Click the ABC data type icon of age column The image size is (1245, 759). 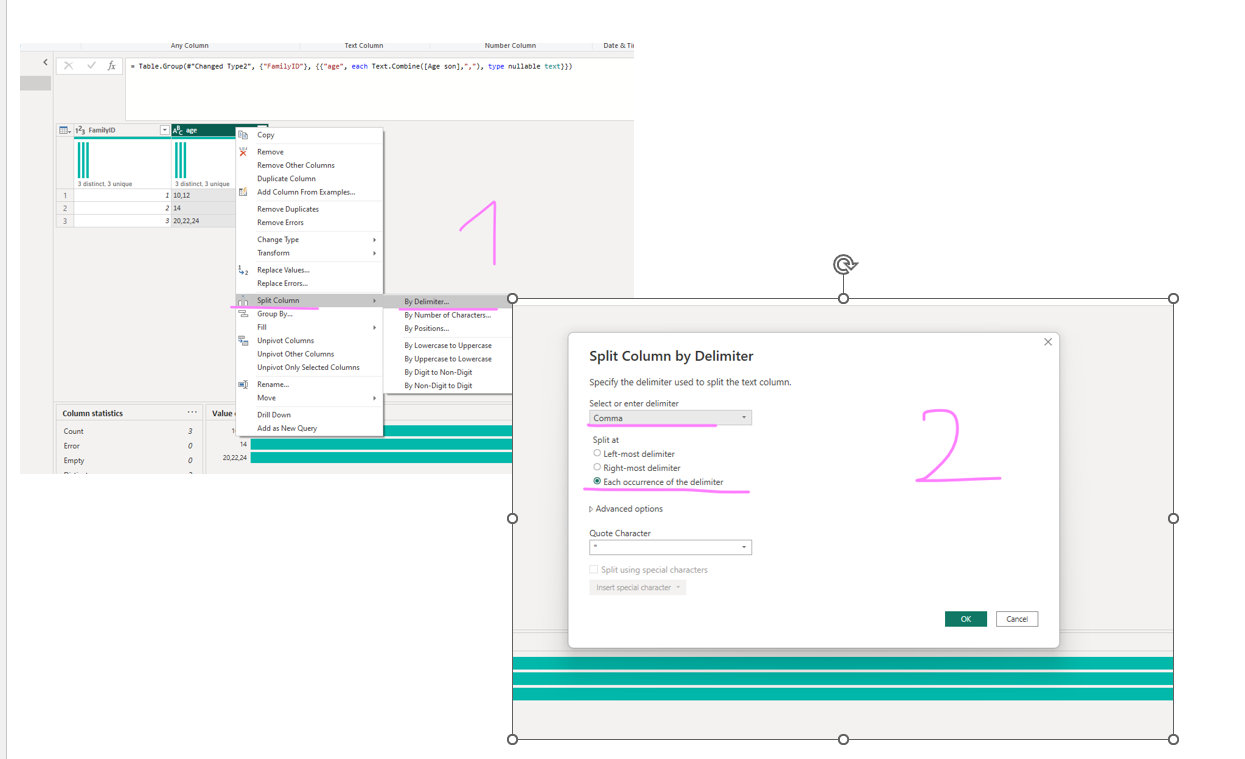(178, 130)
